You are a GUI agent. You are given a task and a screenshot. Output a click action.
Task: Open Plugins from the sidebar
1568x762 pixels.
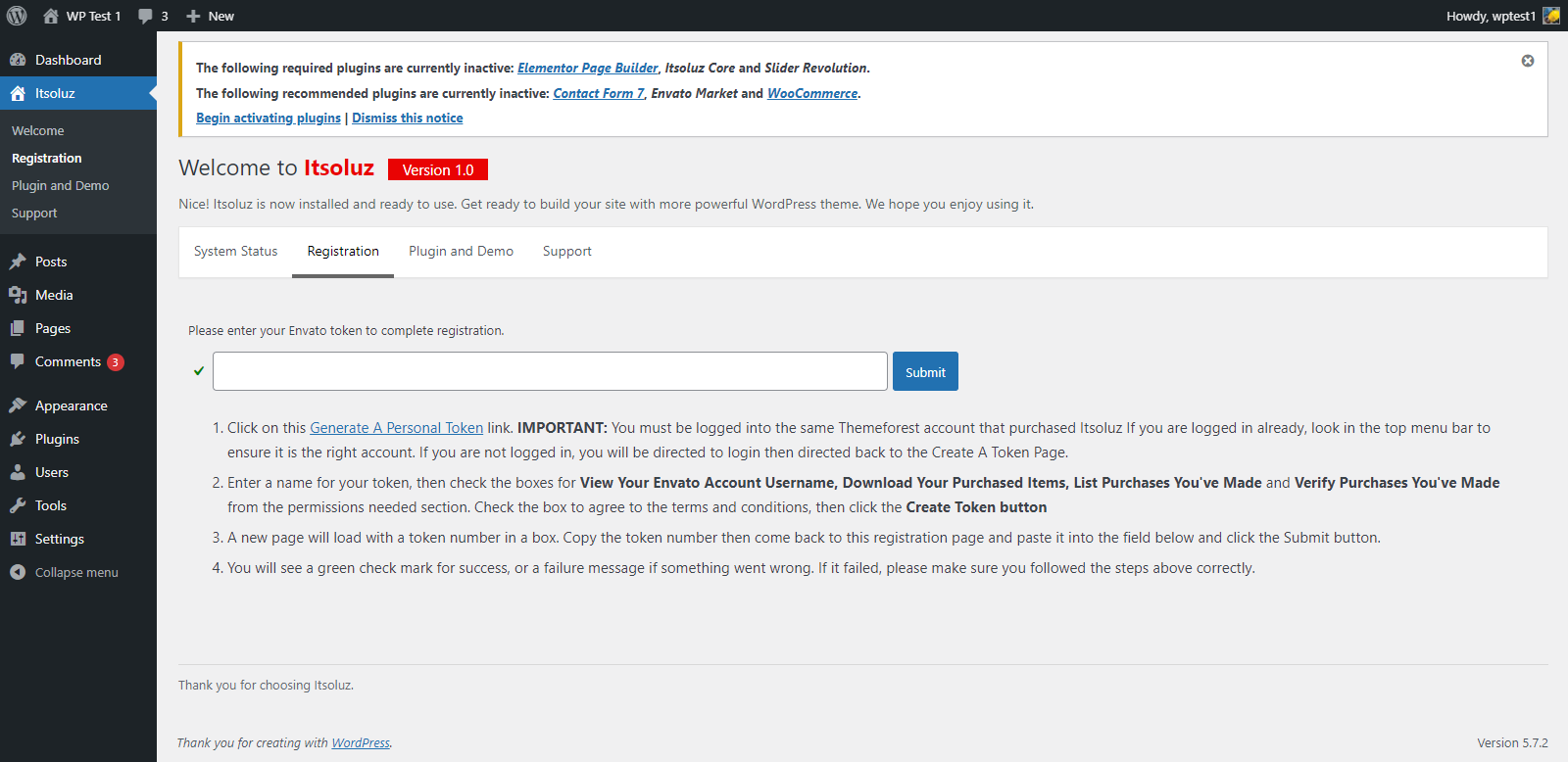click(x=57, y=439)
